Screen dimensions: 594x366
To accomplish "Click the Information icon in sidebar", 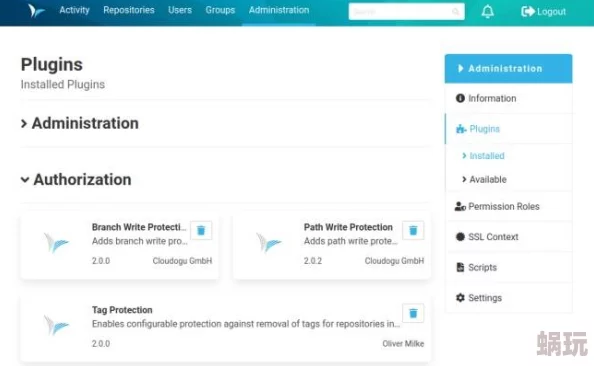I will (460, 99).
